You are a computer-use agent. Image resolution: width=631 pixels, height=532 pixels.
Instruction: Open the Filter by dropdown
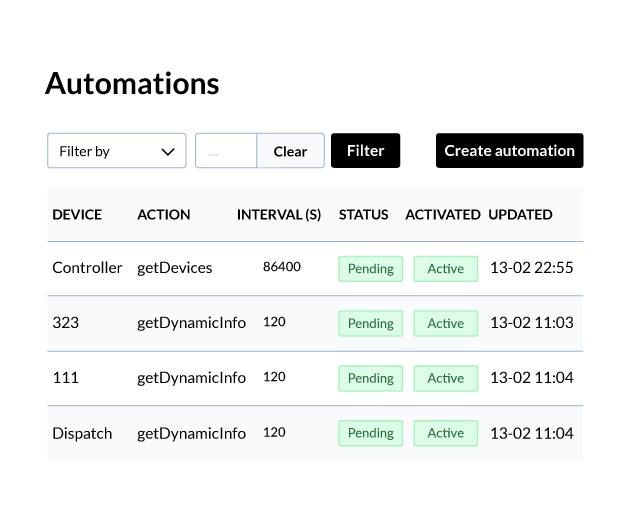pyautogui.click(x=117, y=151)
